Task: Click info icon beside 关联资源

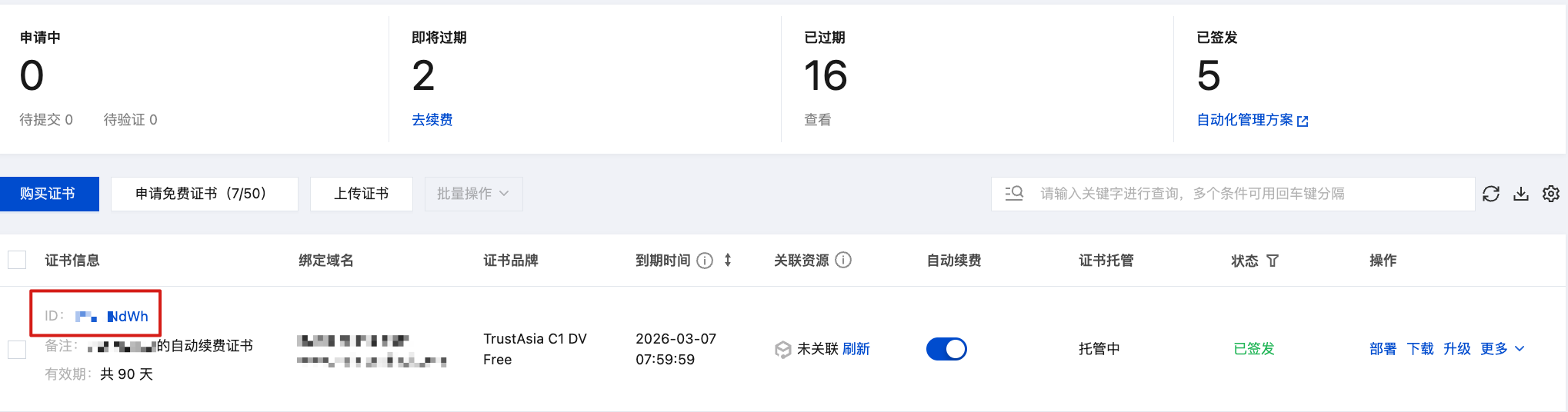Action: [843, 261]
